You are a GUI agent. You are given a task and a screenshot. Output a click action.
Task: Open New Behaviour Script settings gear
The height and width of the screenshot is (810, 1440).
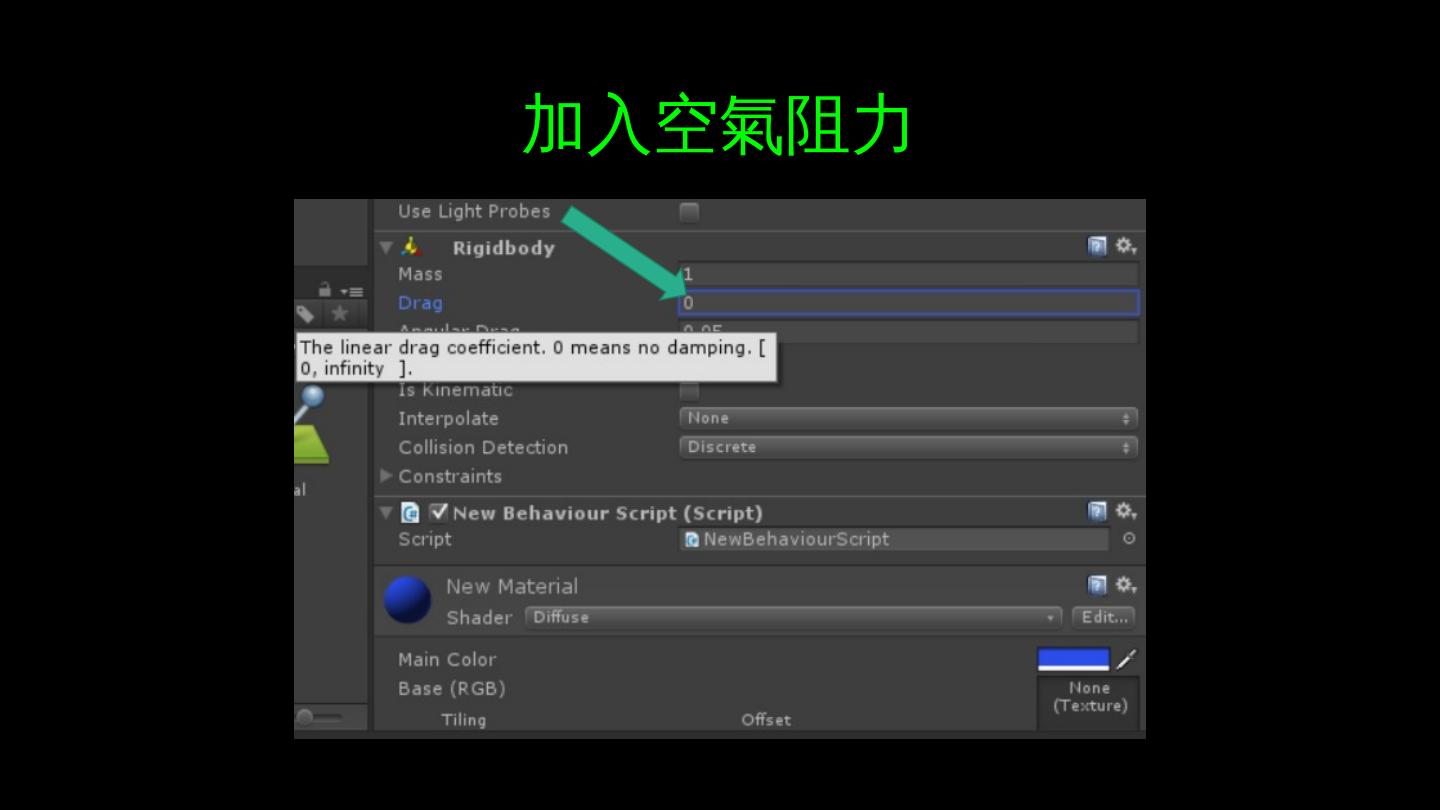(1126, 512)
